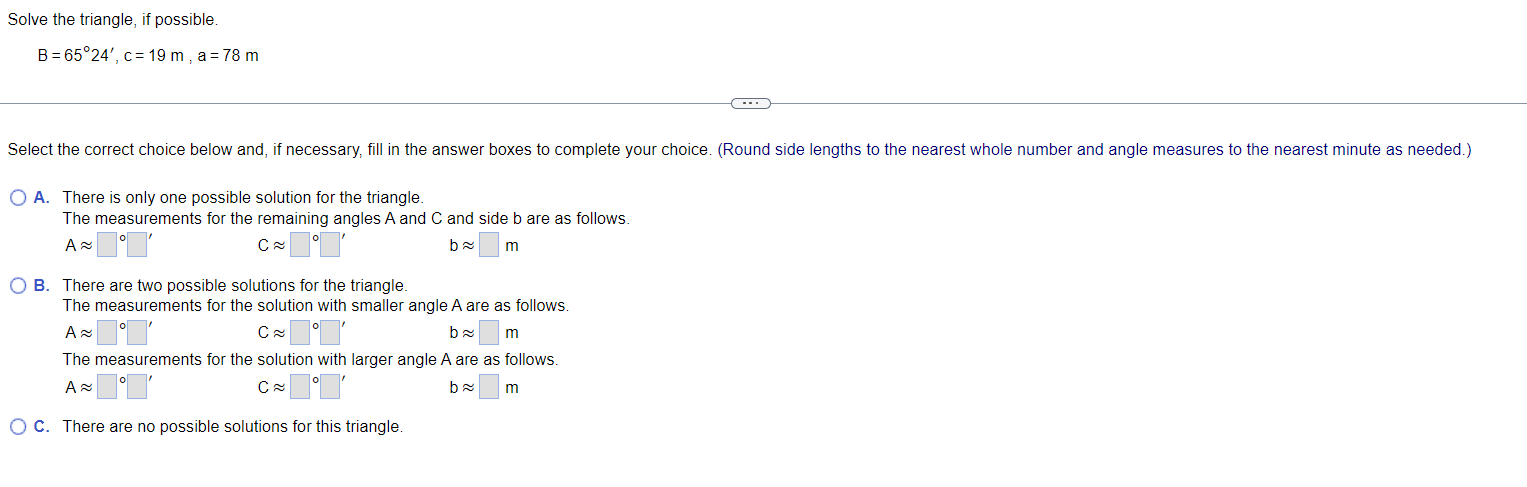Click smaller-angle C minutes box in choice B
Screen dimensions: 1527x487
coord(331,332)
